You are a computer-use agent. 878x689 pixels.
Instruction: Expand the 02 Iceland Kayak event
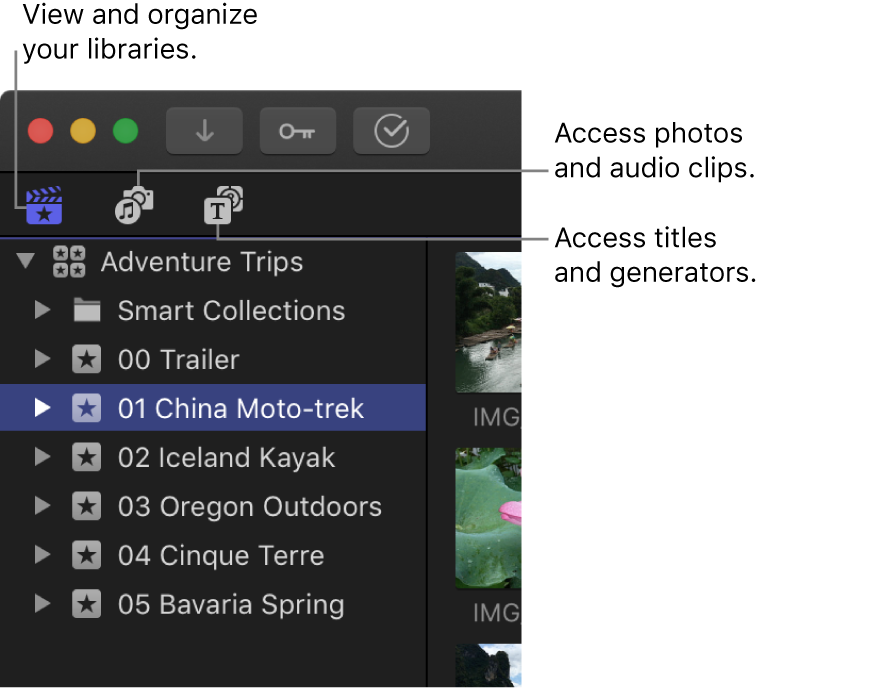[42, 457]
